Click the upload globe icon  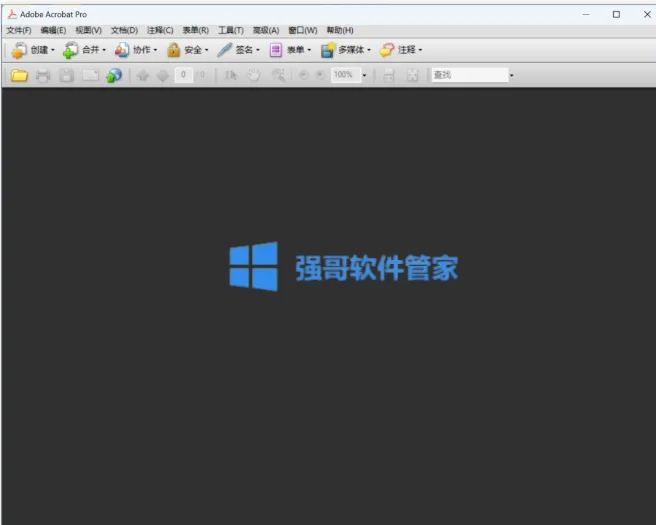pos(114,75)
